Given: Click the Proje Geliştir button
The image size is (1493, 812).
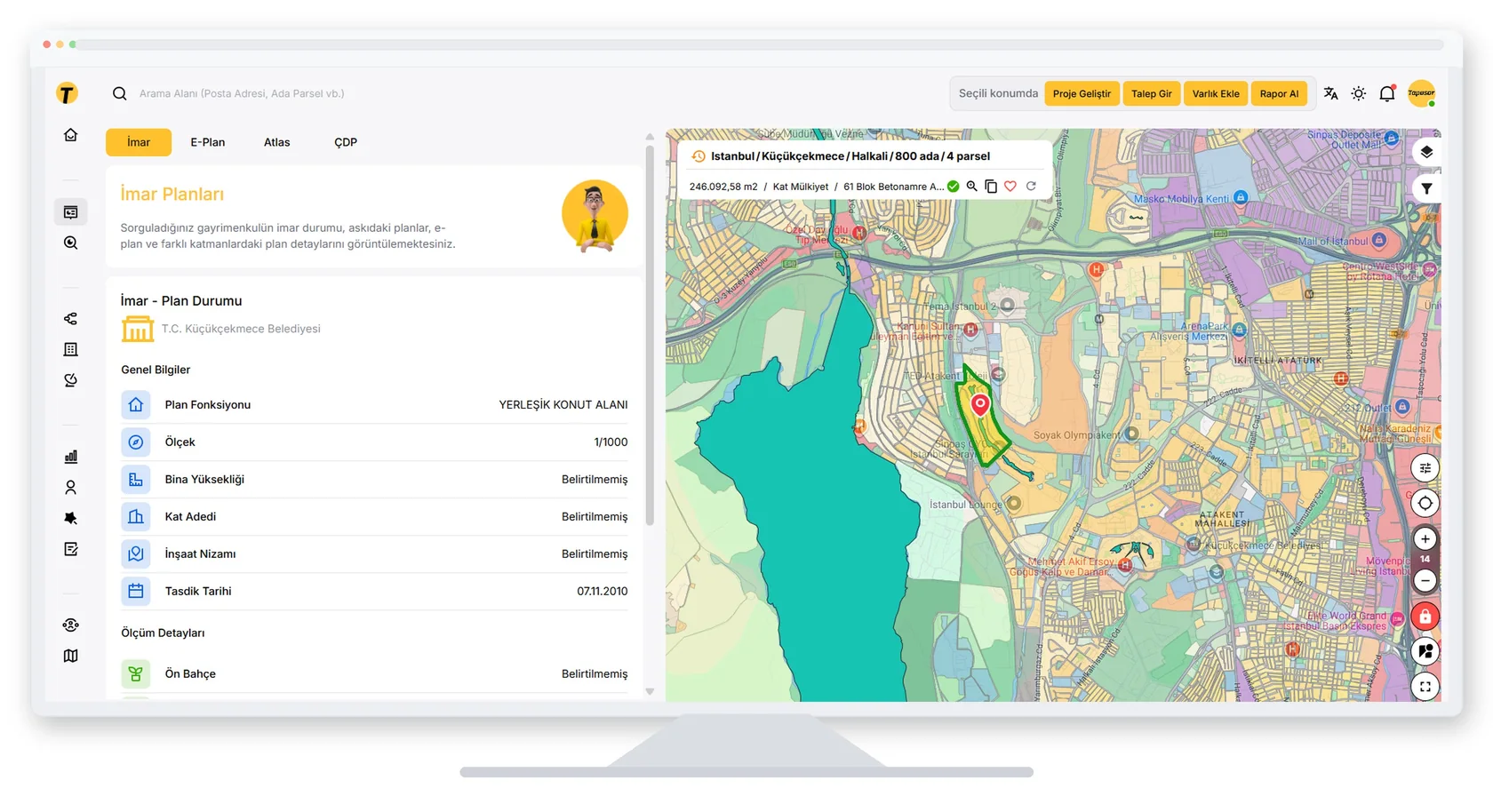Looking at the screenshot, I should [x=1082, y=93].
